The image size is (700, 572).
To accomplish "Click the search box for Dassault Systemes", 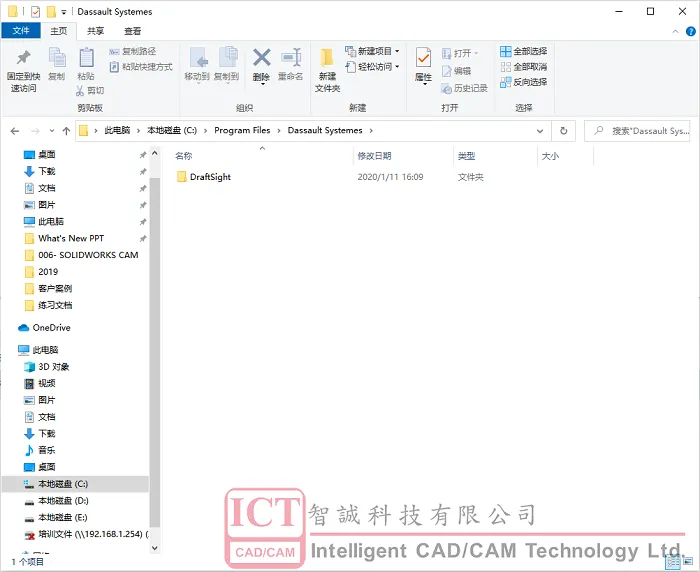I will [644, 130].
